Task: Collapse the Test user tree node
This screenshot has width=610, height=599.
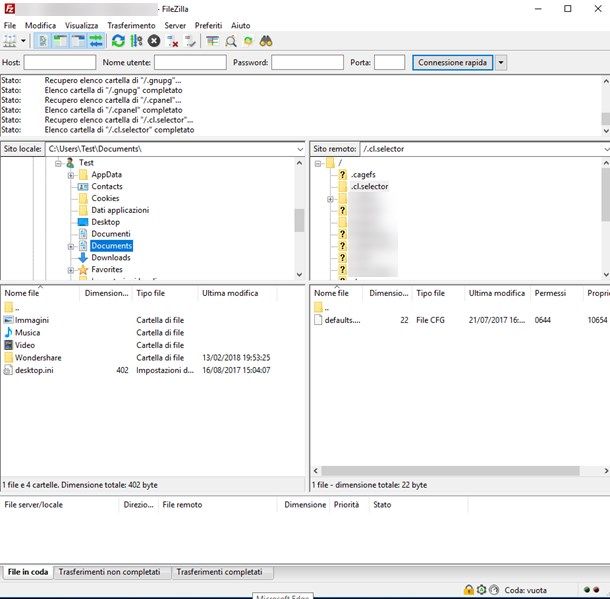Action: coord(58,163)
